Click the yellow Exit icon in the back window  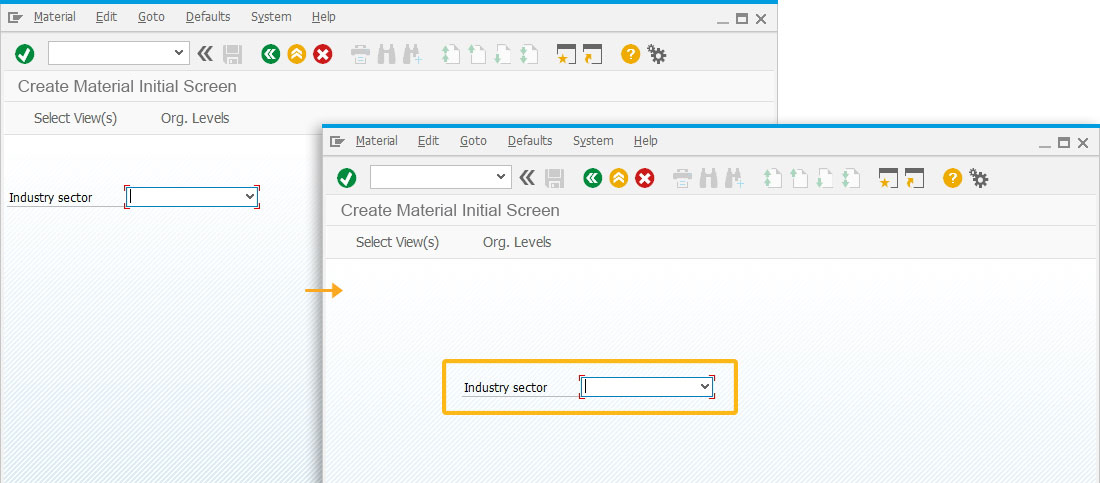(297, 54)
